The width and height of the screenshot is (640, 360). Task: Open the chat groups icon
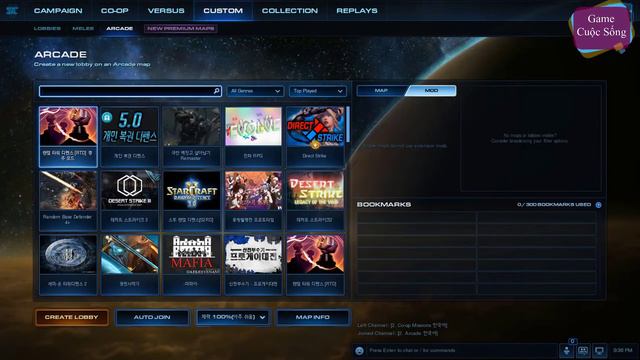(x=583, y=351)
